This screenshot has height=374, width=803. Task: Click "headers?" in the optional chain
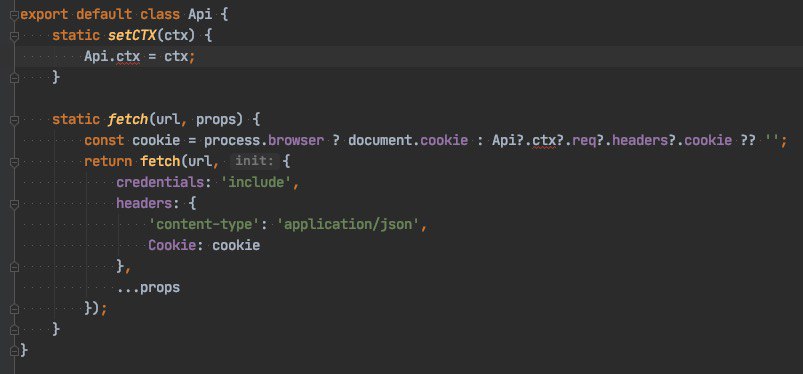(644, 141)
